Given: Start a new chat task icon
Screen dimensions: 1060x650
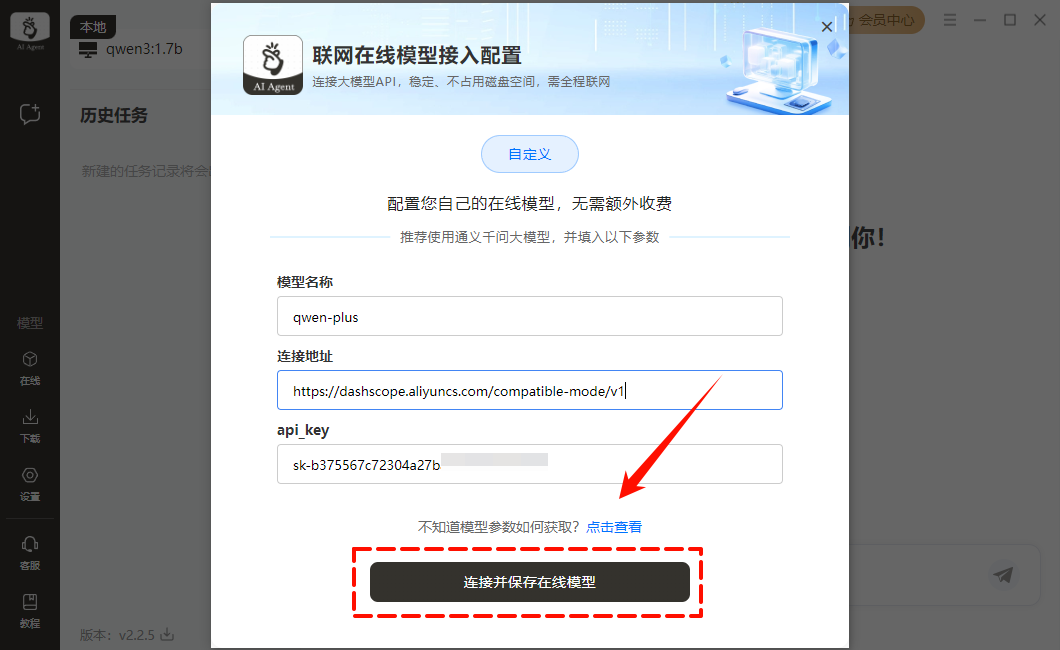Looking at the screenshot, I should pos(30,114).
